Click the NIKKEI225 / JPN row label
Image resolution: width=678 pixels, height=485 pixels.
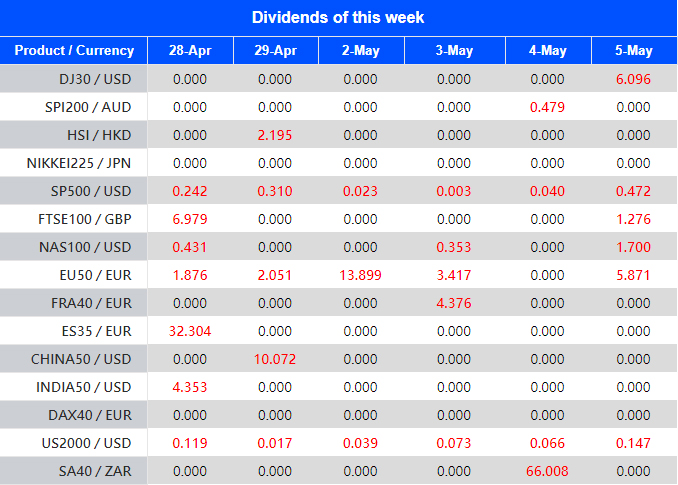point(83,163)
